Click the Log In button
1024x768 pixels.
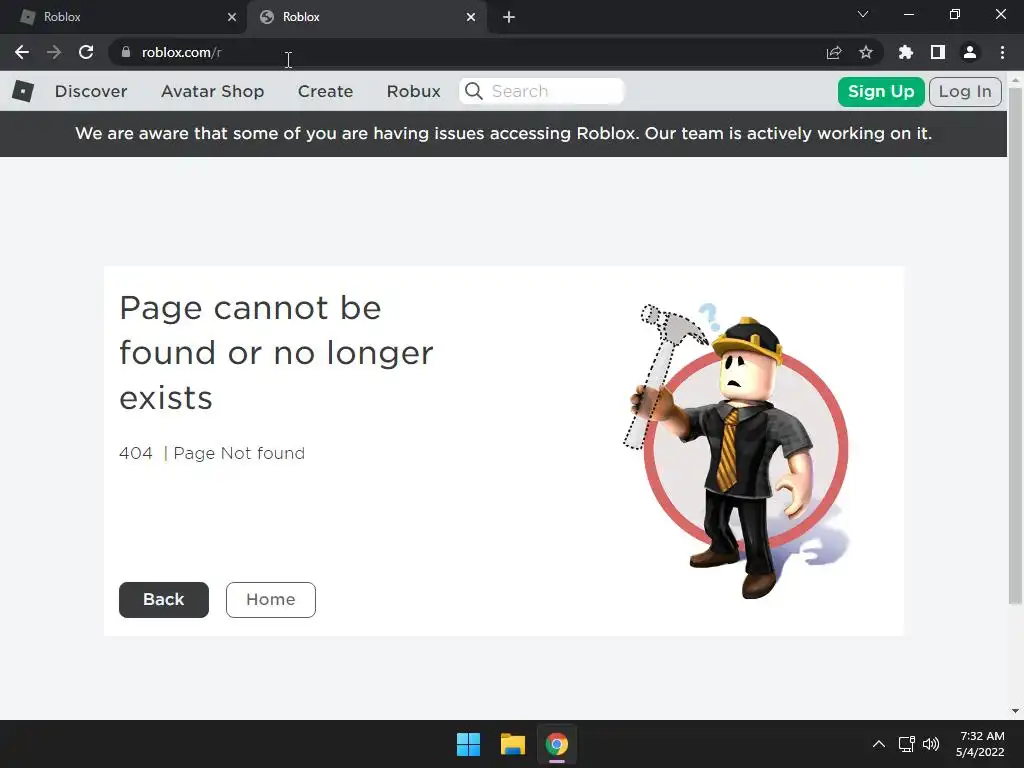point(965,91)
